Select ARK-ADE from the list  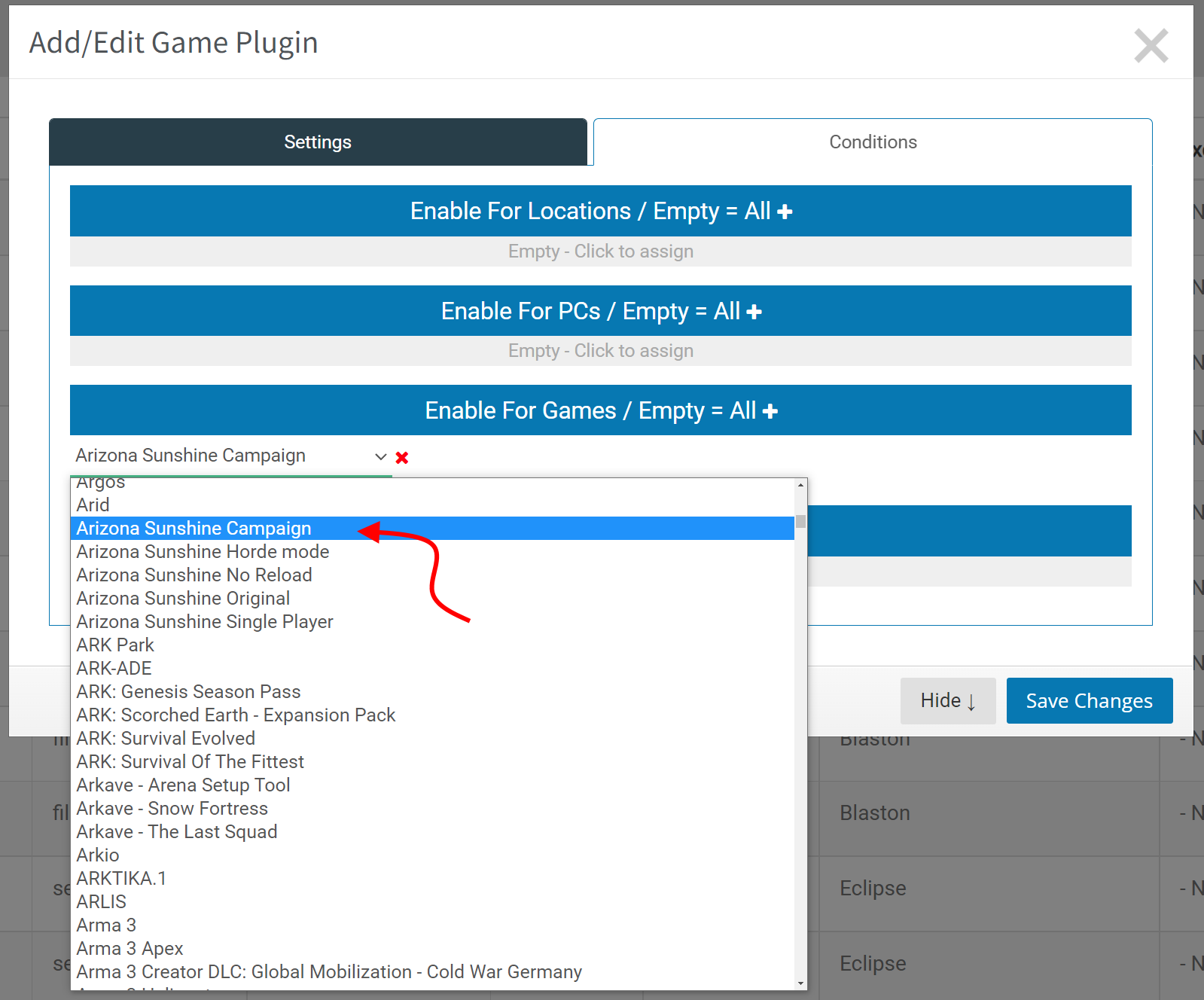[x=433, y=668]
